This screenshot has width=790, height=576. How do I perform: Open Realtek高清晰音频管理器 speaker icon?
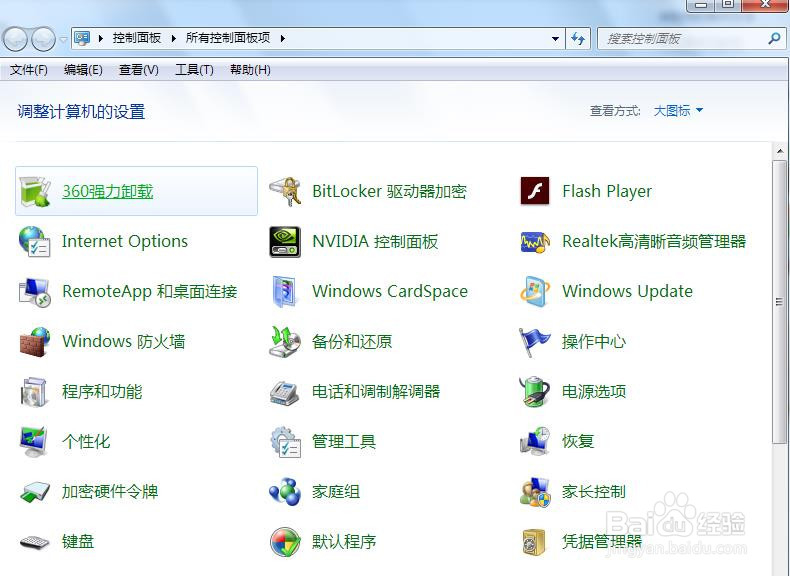(x=535, y=242)
